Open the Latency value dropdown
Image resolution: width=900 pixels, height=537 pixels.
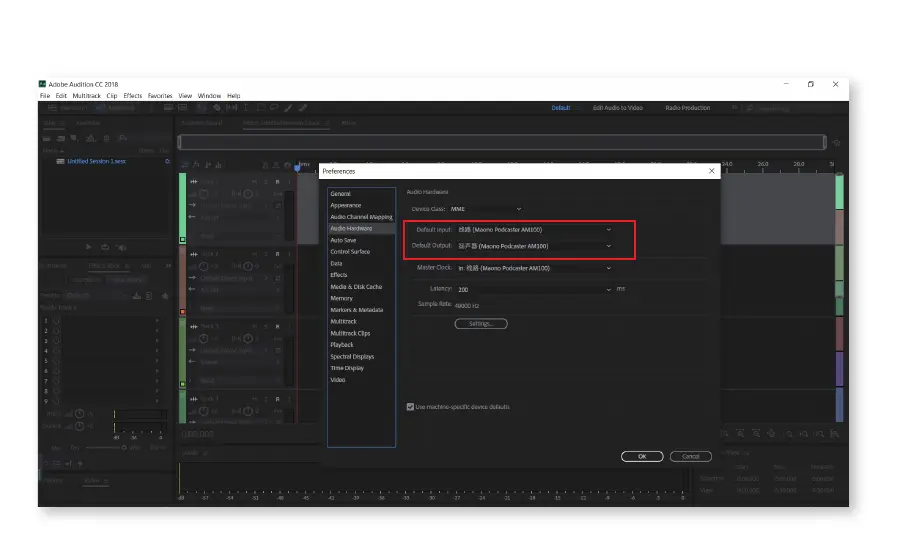(608, 289)
